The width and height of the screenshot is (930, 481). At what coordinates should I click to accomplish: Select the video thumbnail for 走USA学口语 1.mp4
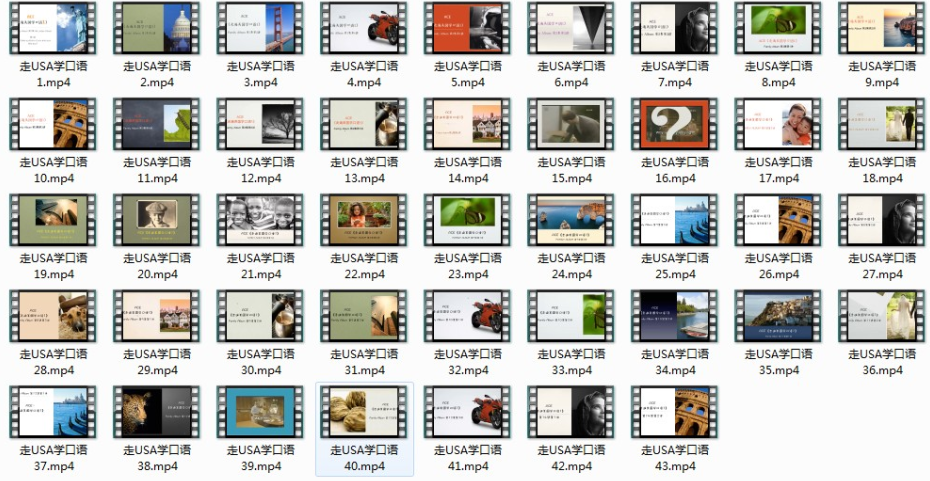pos(53,28)
